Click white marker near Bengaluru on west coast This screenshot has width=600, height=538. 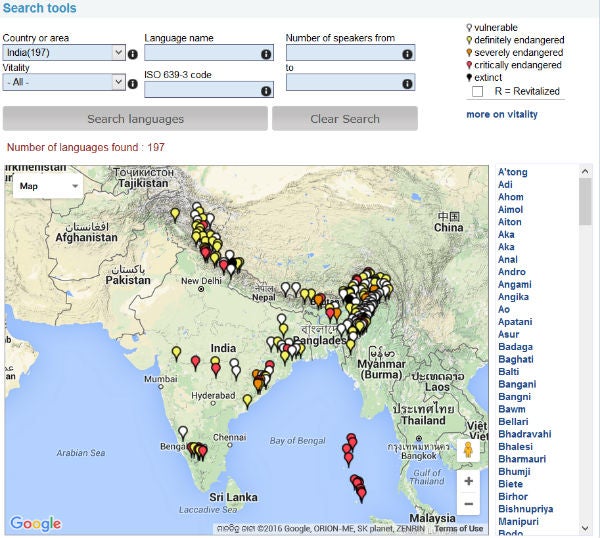click(183, 433)
